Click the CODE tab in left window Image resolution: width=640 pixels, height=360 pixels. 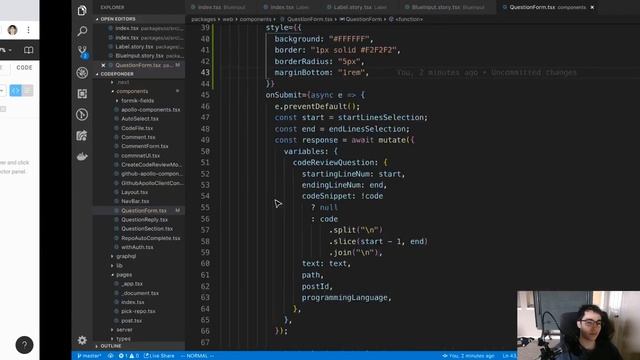(24, 68)
